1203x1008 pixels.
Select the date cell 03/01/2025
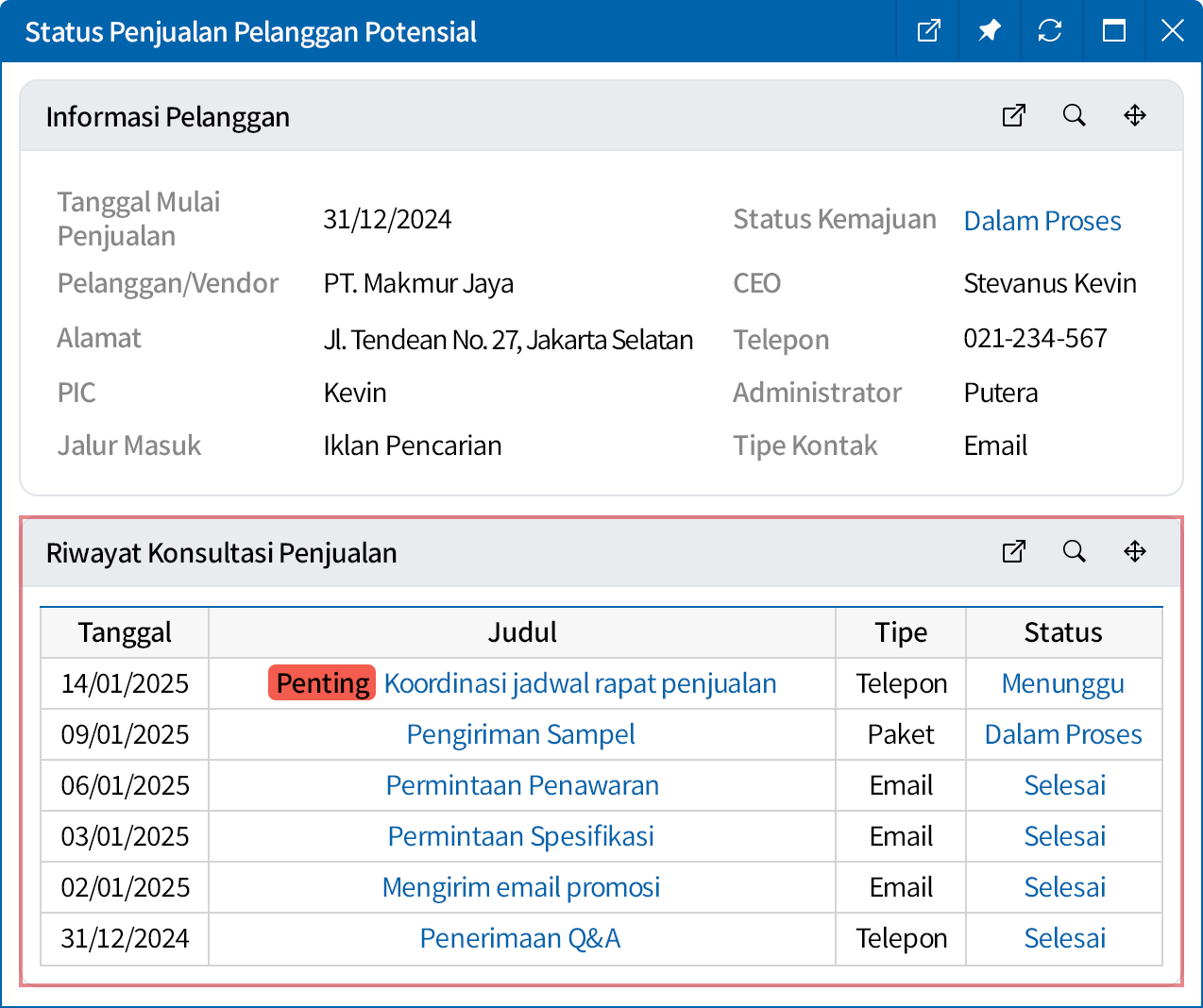[125, 836]
